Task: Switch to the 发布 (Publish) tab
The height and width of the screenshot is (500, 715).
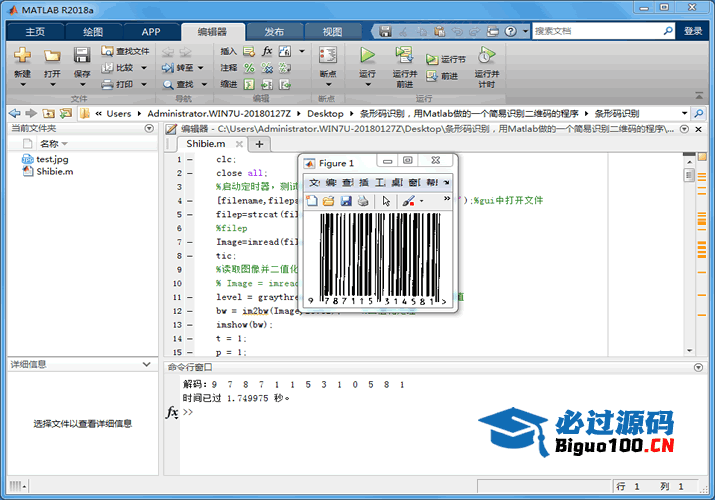Action: pos(274,31)
